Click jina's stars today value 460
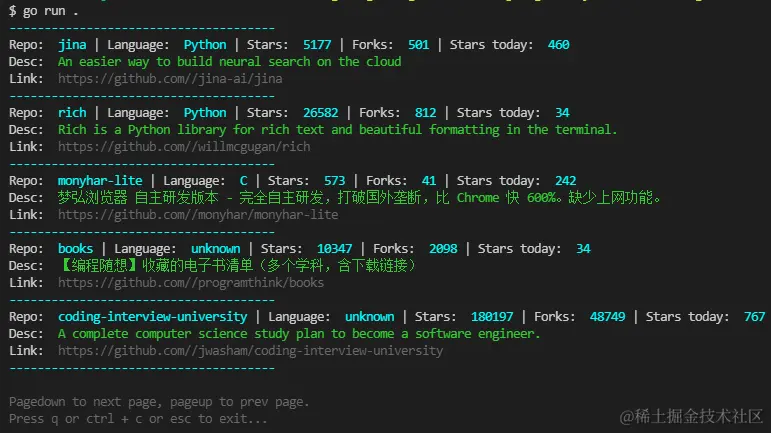This screenshot has height=433, width=771. pos(559,45)
